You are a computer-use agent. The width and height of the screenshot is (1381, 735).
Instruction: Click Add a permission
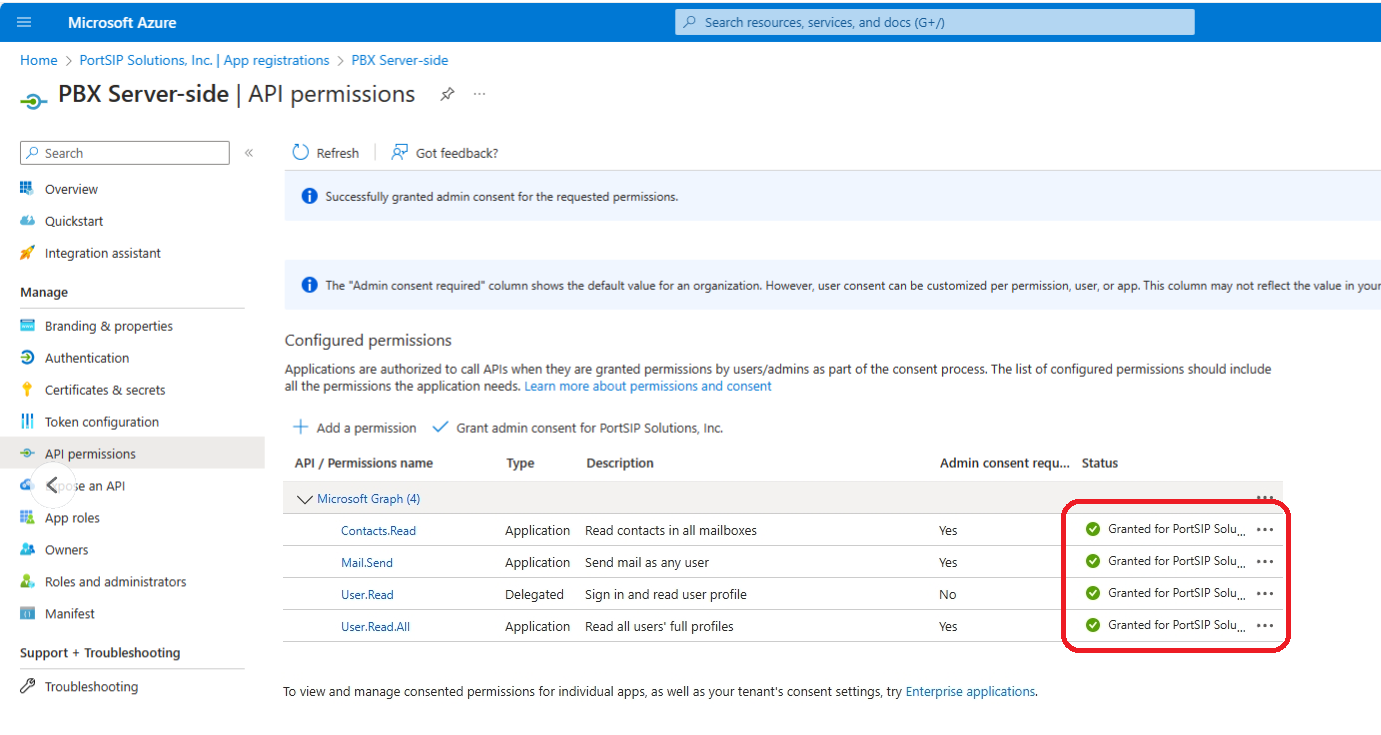click(x=355, y=428)
